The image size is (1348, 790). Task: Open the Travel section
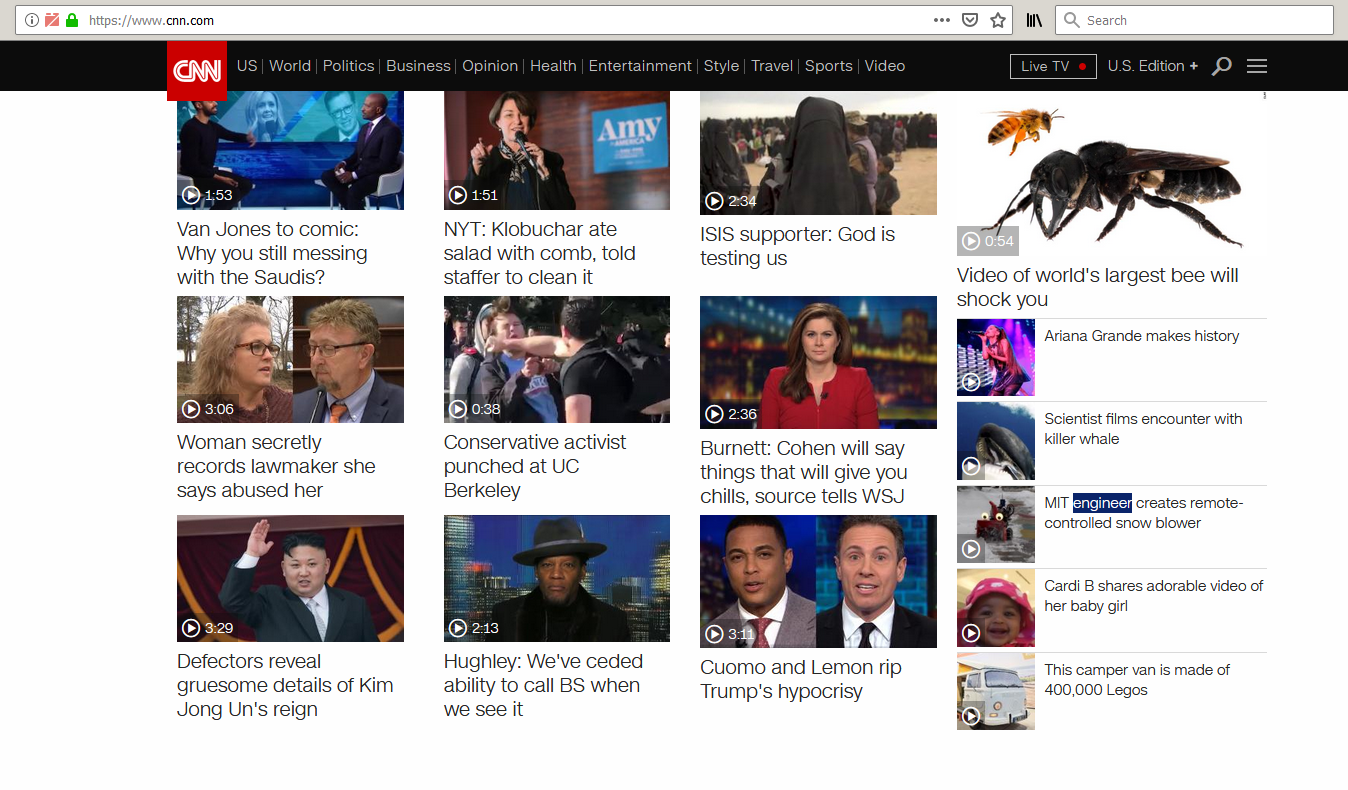[772, 66]
